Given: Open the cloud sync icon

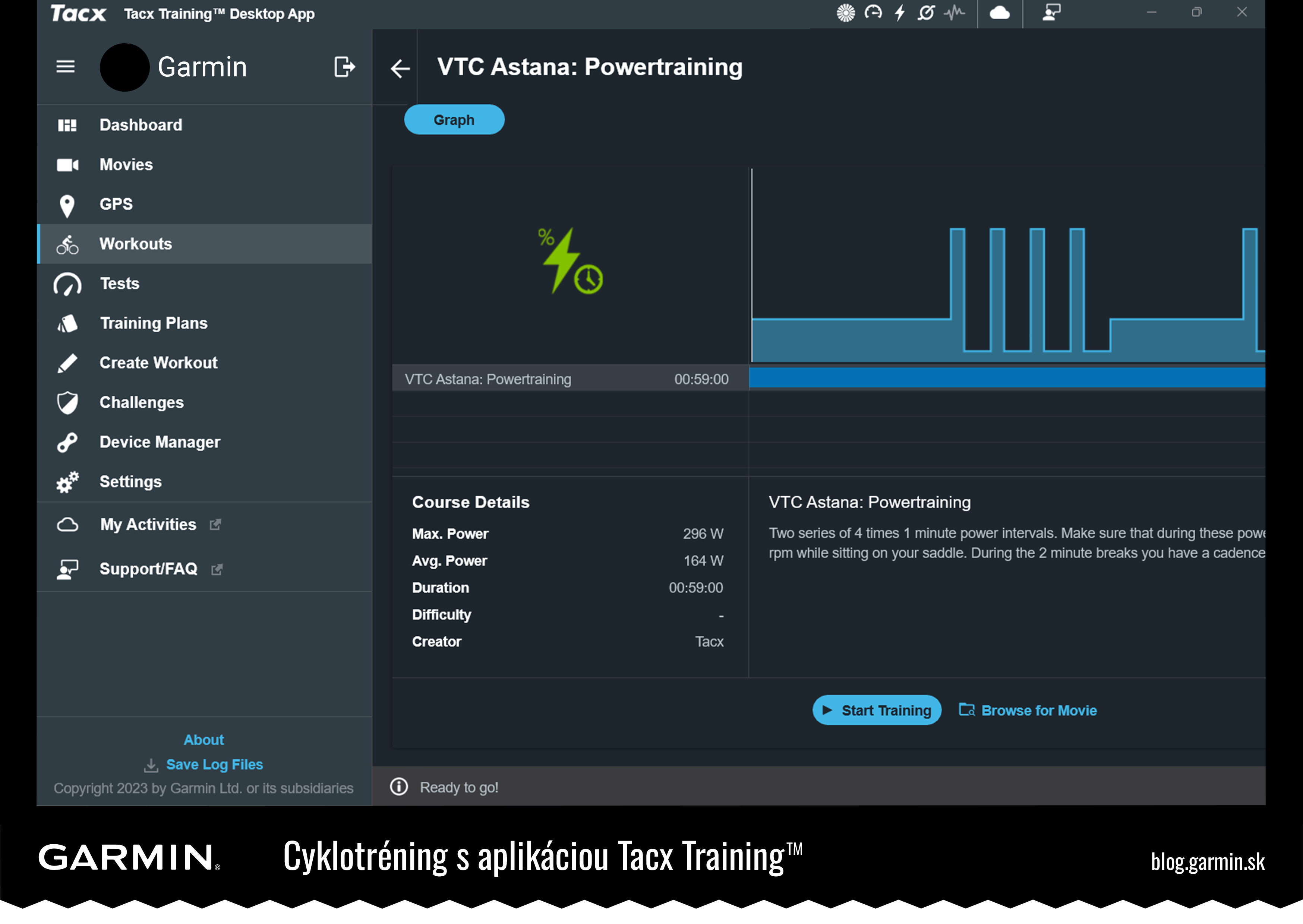Looking at the screenshot, I should [x=1000, y=13].
